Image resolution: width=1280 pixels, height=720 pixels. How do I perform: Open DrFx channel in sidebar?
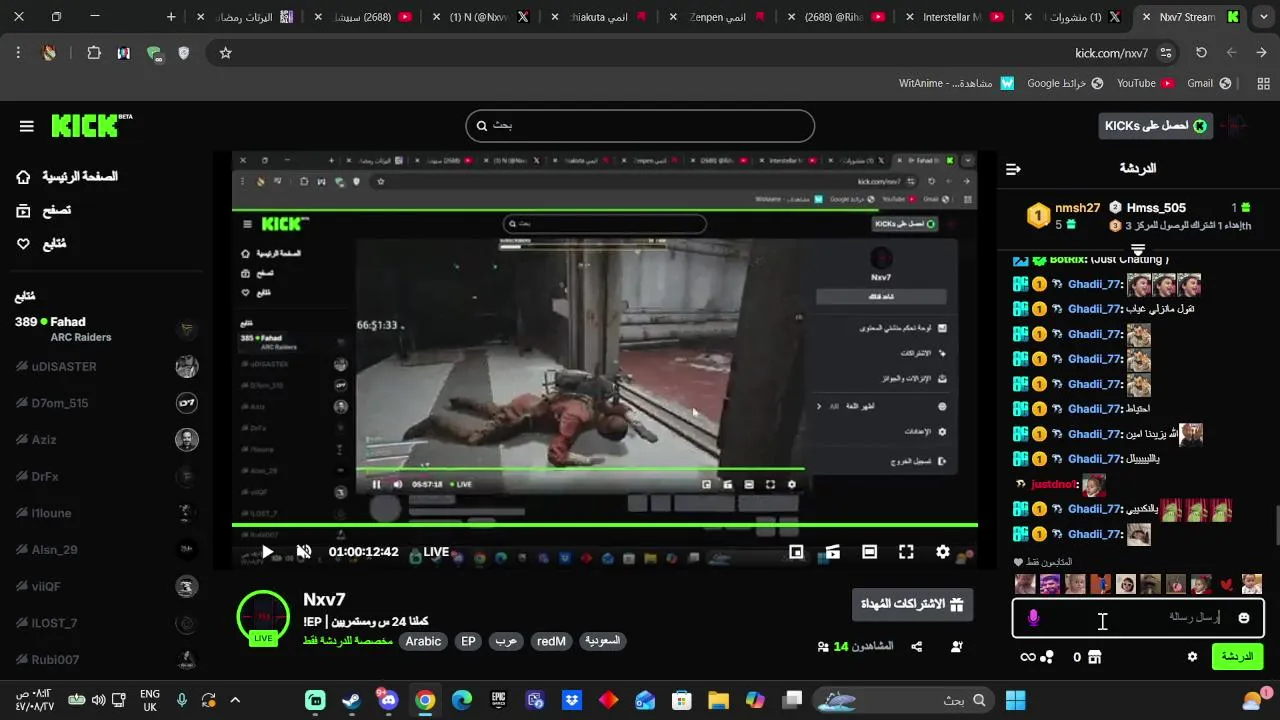(x=106, y=477)
